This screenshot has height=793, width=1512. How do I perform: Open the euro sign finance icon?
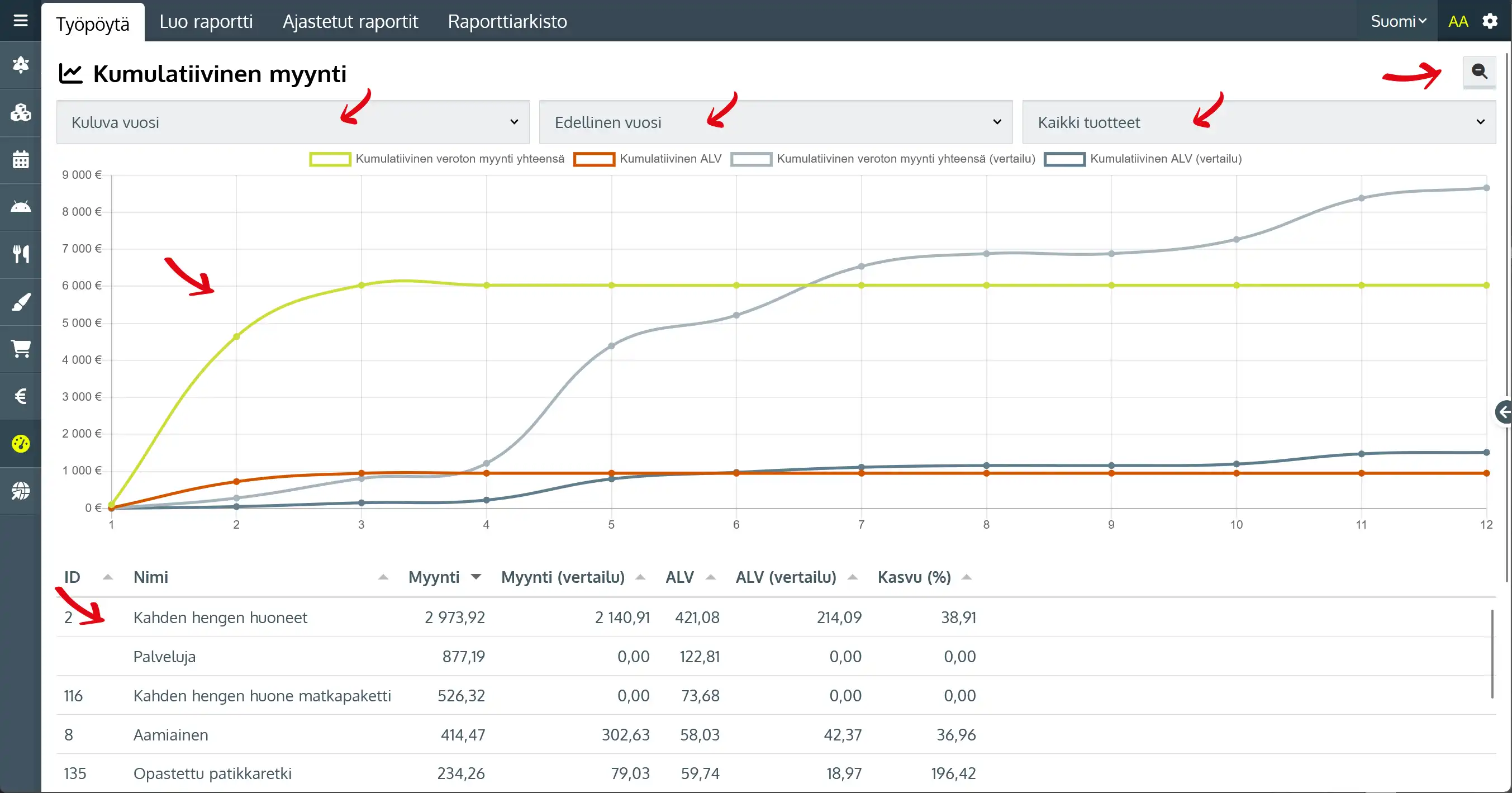pyautogui.click(x=21, y=396)
